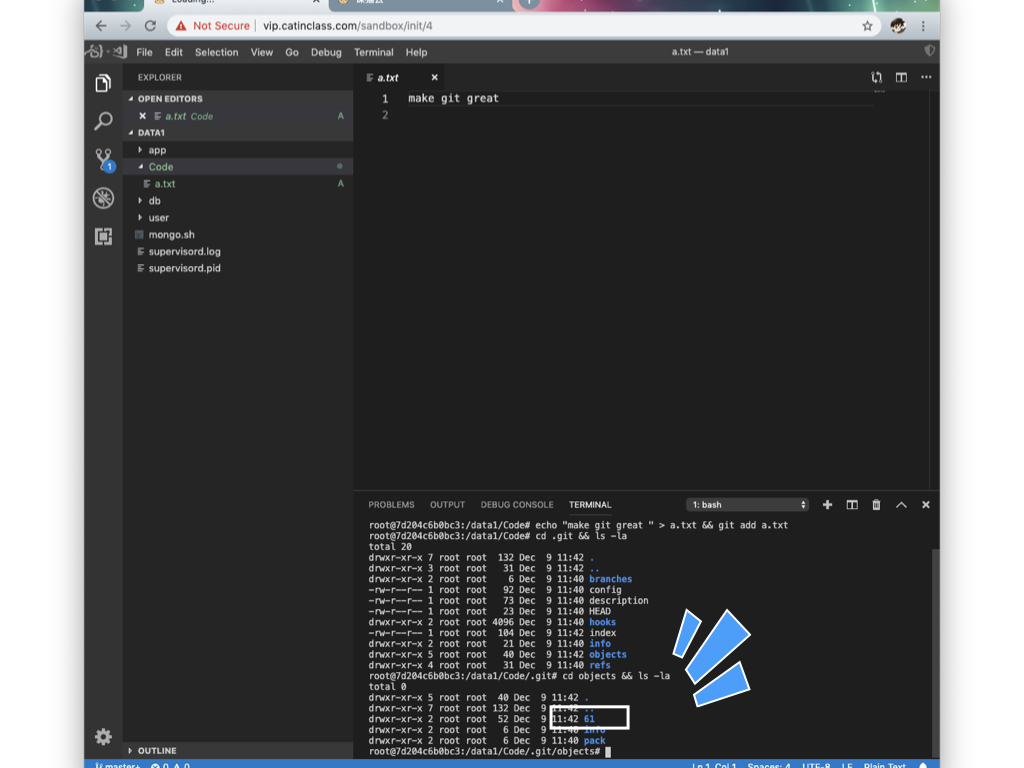Open the Explorer view in activity bar
1024x768 pixels.
pyautogui.click(x=103, y=83)
